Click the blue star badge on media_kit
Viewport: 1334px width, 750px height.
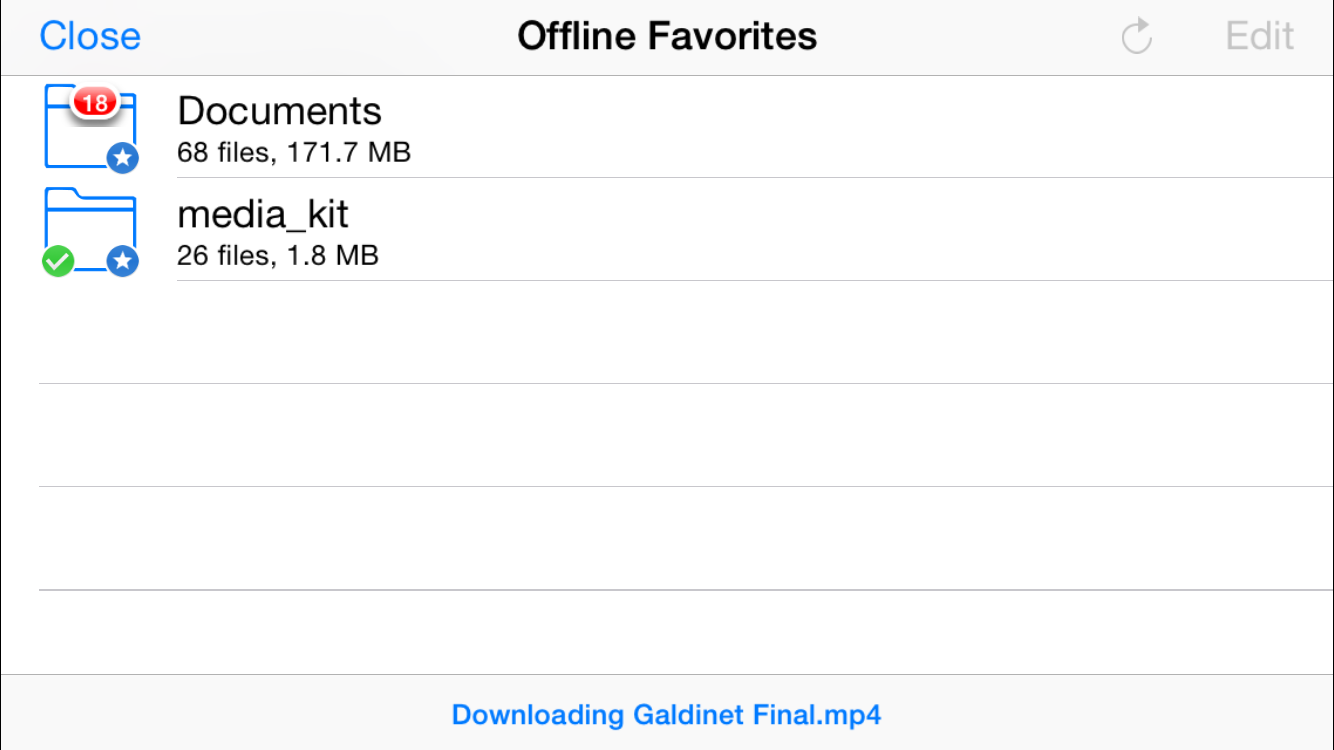pos(122,261)
